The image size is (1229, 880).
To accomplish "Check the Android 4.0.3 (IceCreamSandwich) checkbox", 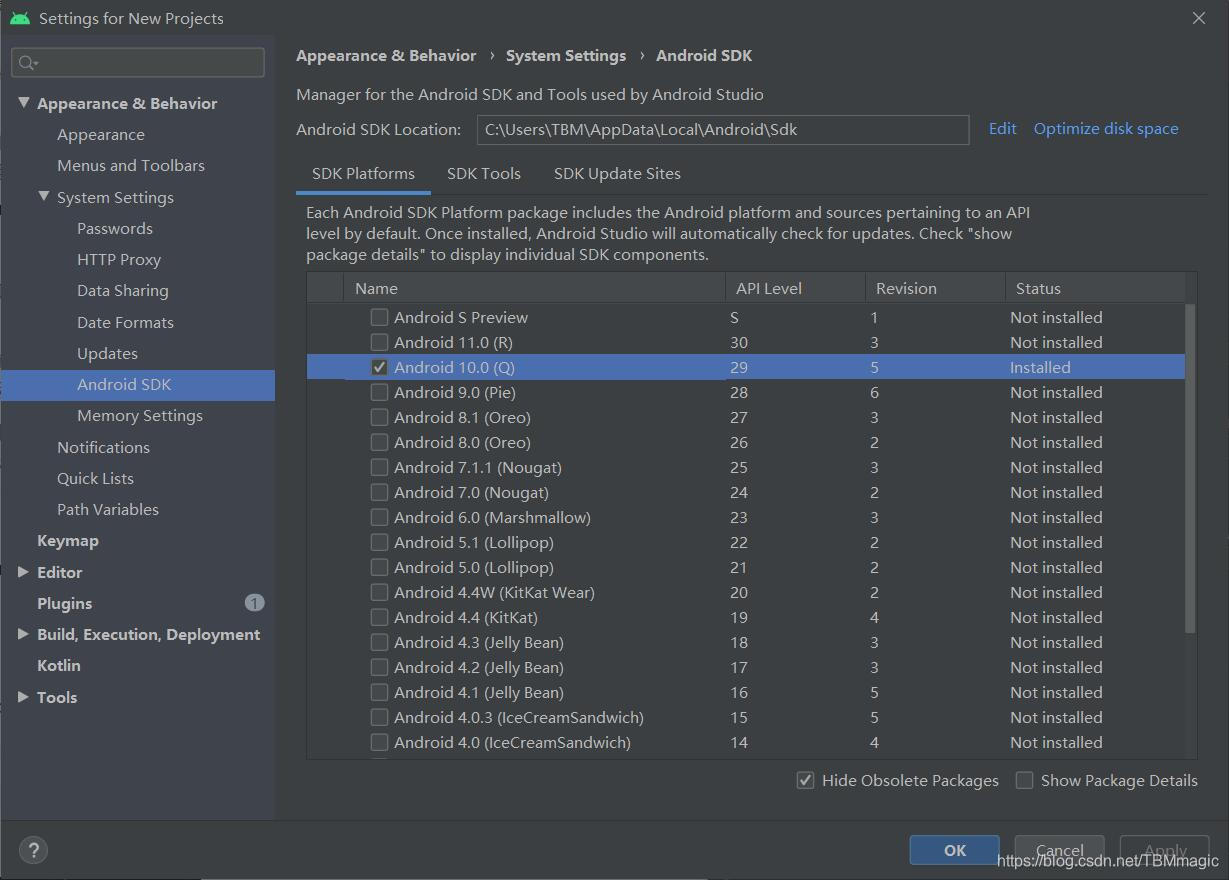I will (379, 717).
